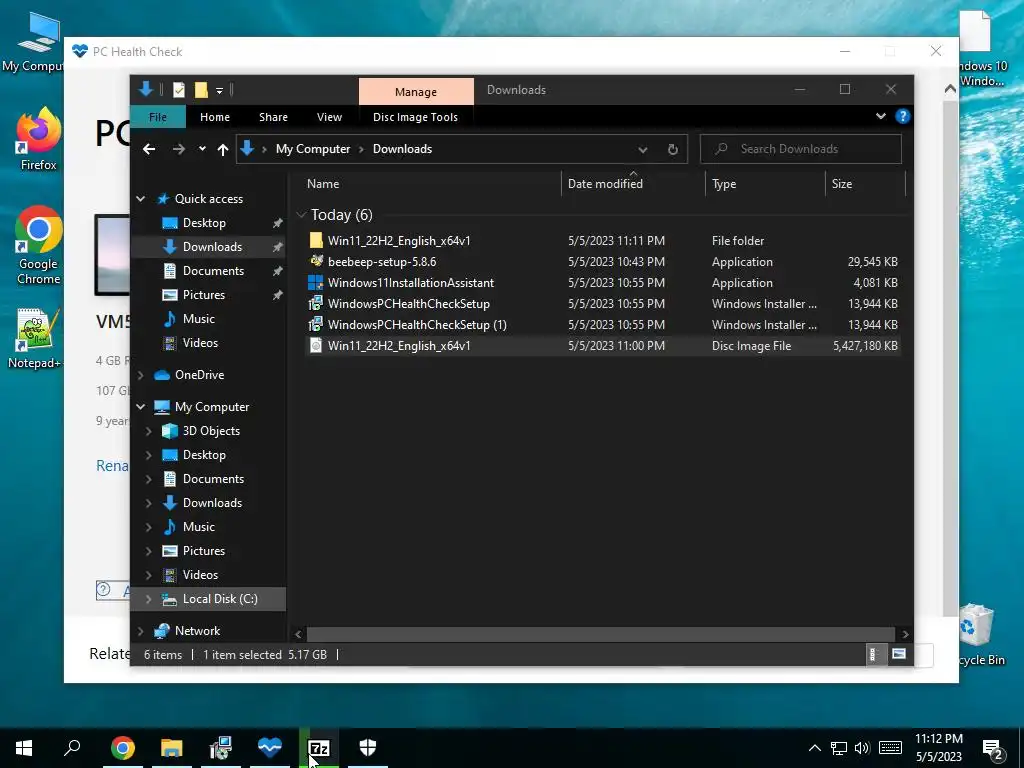Open the Share ribbon tab
This screenshot has height=768, width=1024.
pos(273,117)
